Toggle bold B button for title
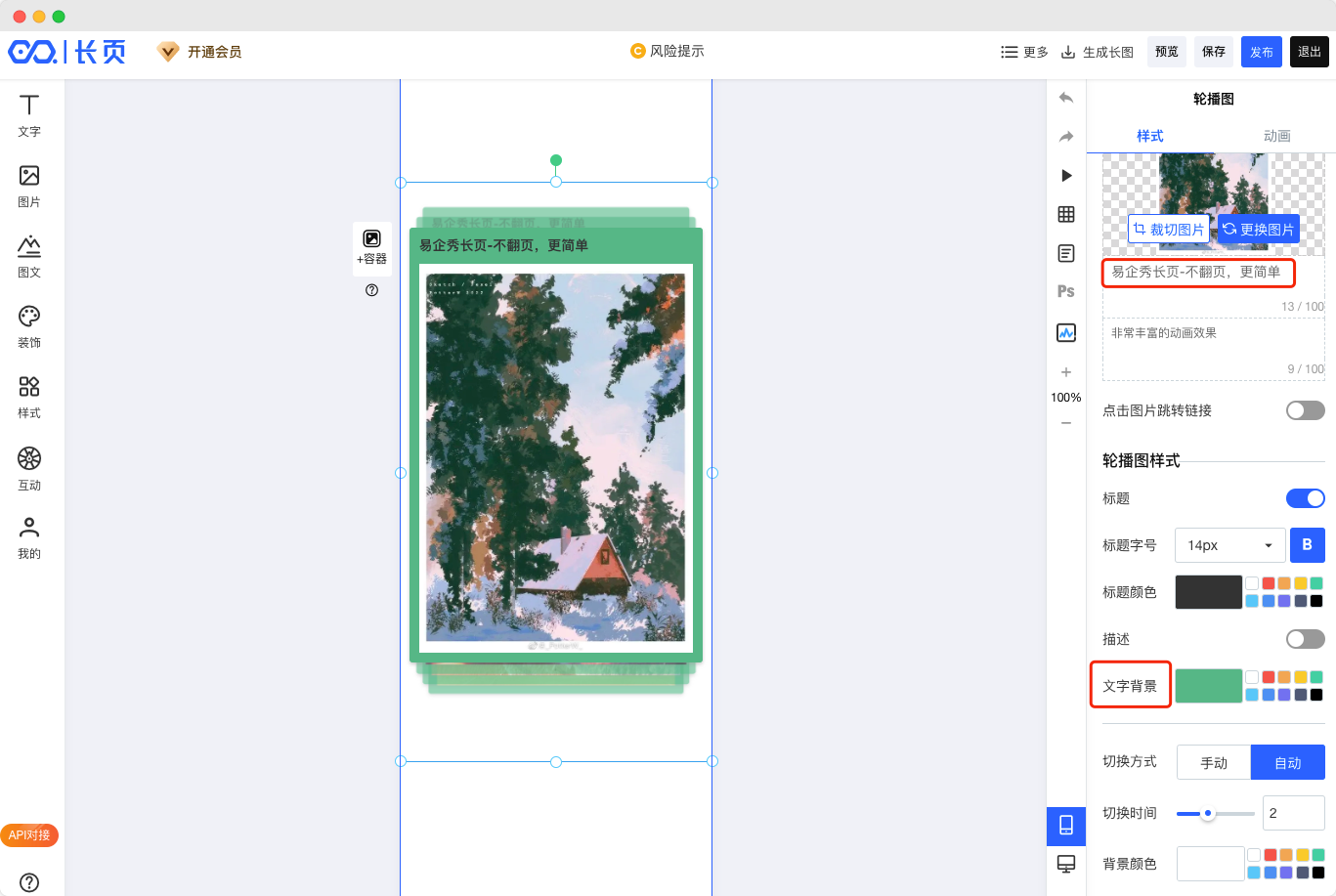 (x=1308, y=545)
